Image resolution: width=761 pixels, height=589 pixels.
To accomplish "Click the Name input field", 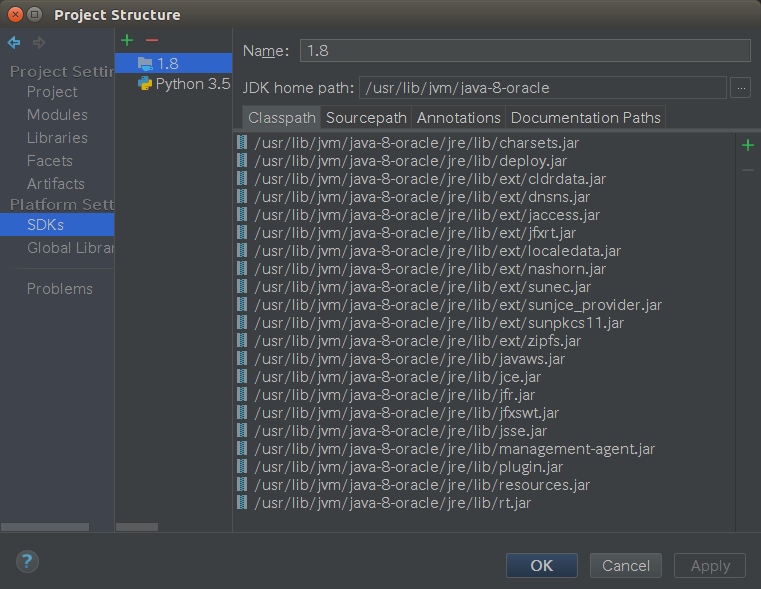I will [525, 50].
